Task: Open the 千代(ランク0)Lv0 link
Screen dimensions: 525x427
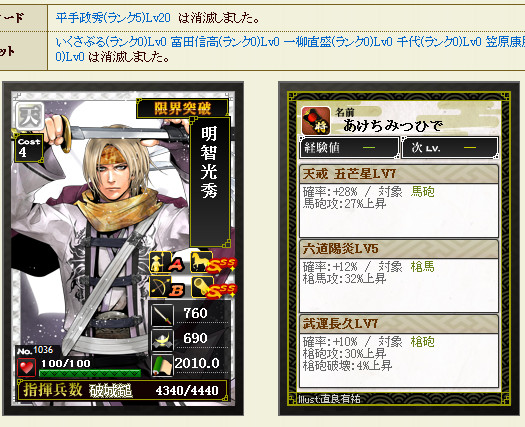Action: (439, 42)
